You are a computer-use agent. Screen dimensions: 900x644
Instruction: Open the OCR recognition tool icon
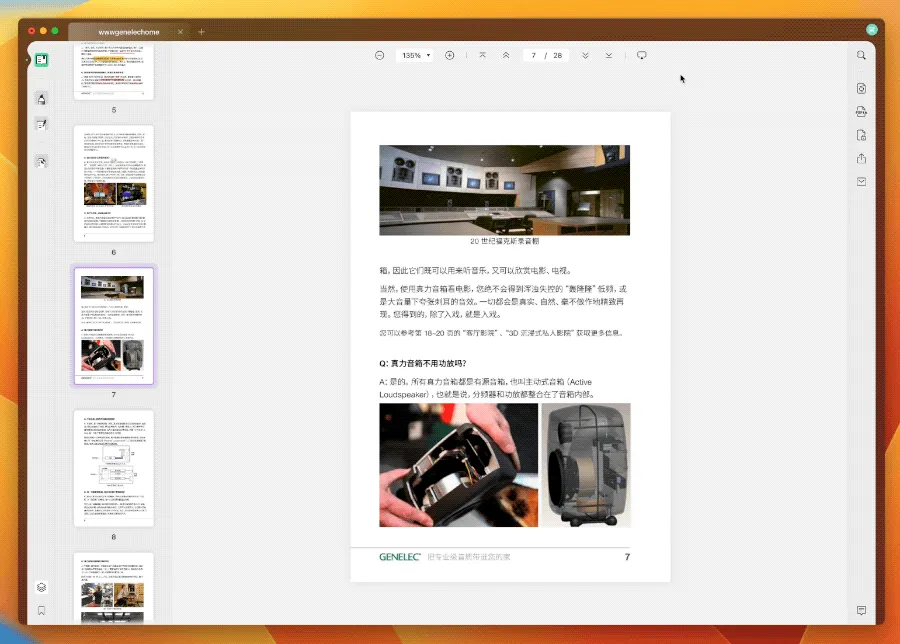point(861,88)
